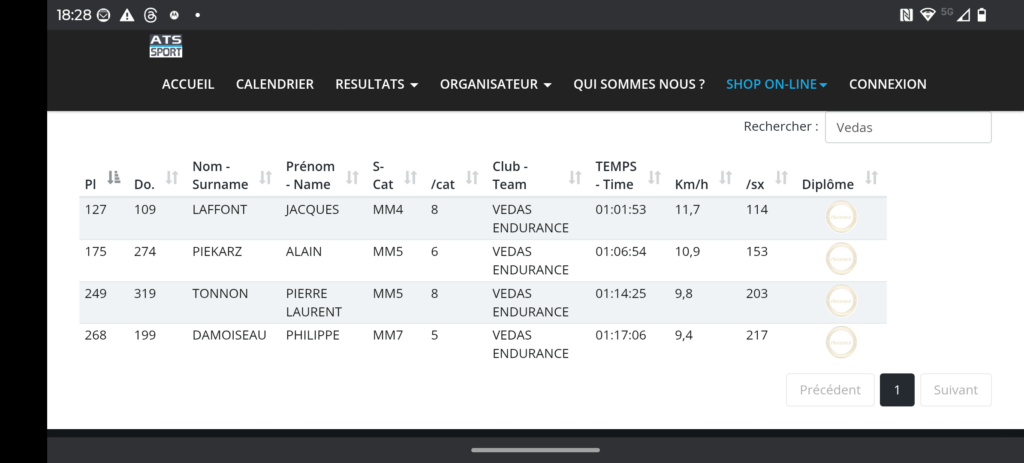Sort by Do. bib number column
Viewport: 1024px width, 463px height.
[156, 177]
